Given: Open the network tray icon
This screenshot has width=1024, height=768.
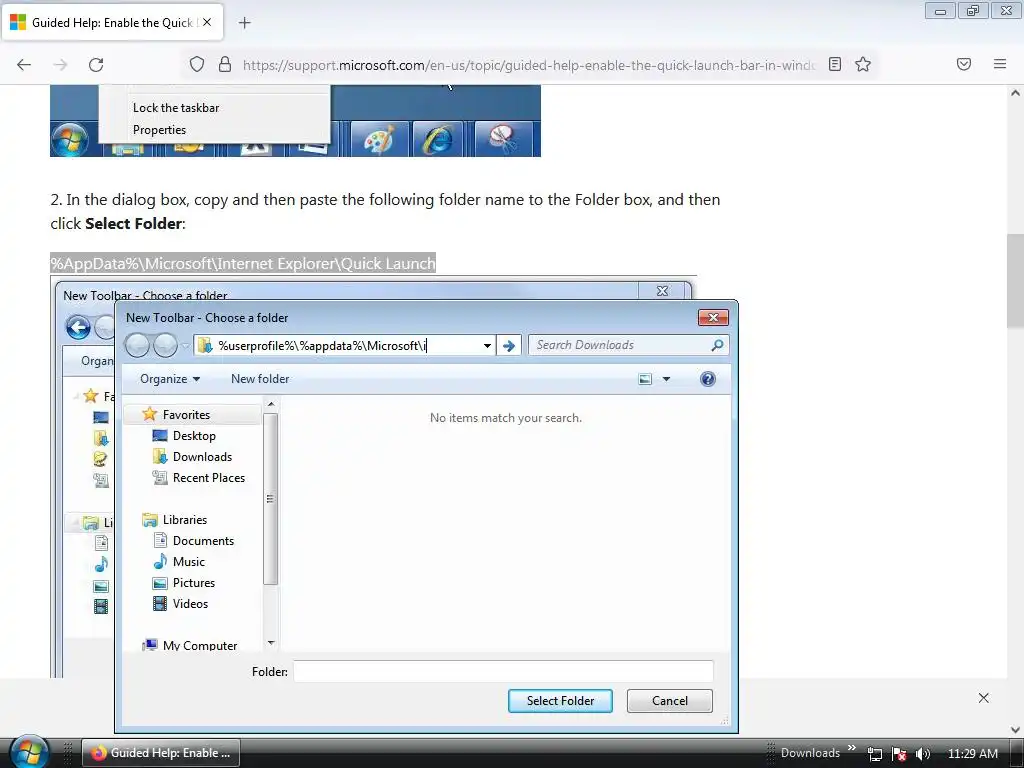Looking at the screenshot, I should tap(875, 754).
